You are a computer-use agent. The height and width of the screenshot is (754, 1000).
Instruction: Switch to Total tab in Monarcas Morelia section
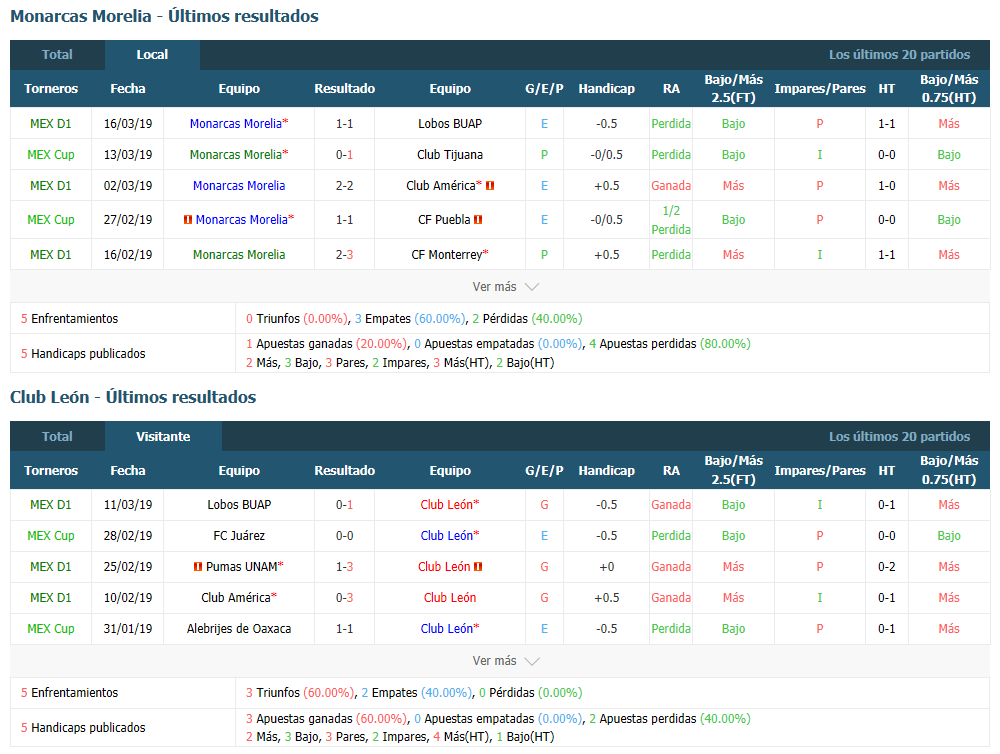click(57, 55)
